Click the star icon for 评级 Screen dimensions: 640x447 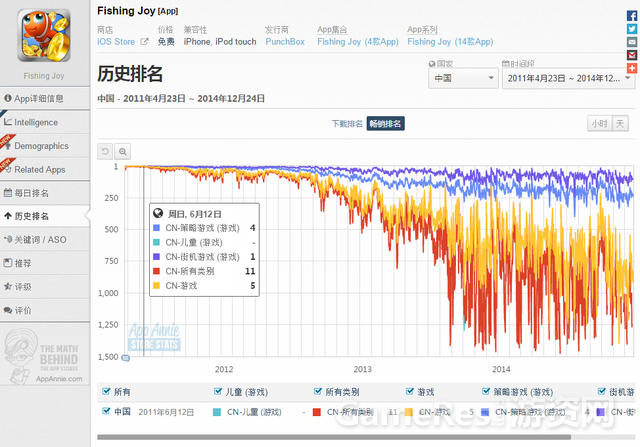click(8, 287)
